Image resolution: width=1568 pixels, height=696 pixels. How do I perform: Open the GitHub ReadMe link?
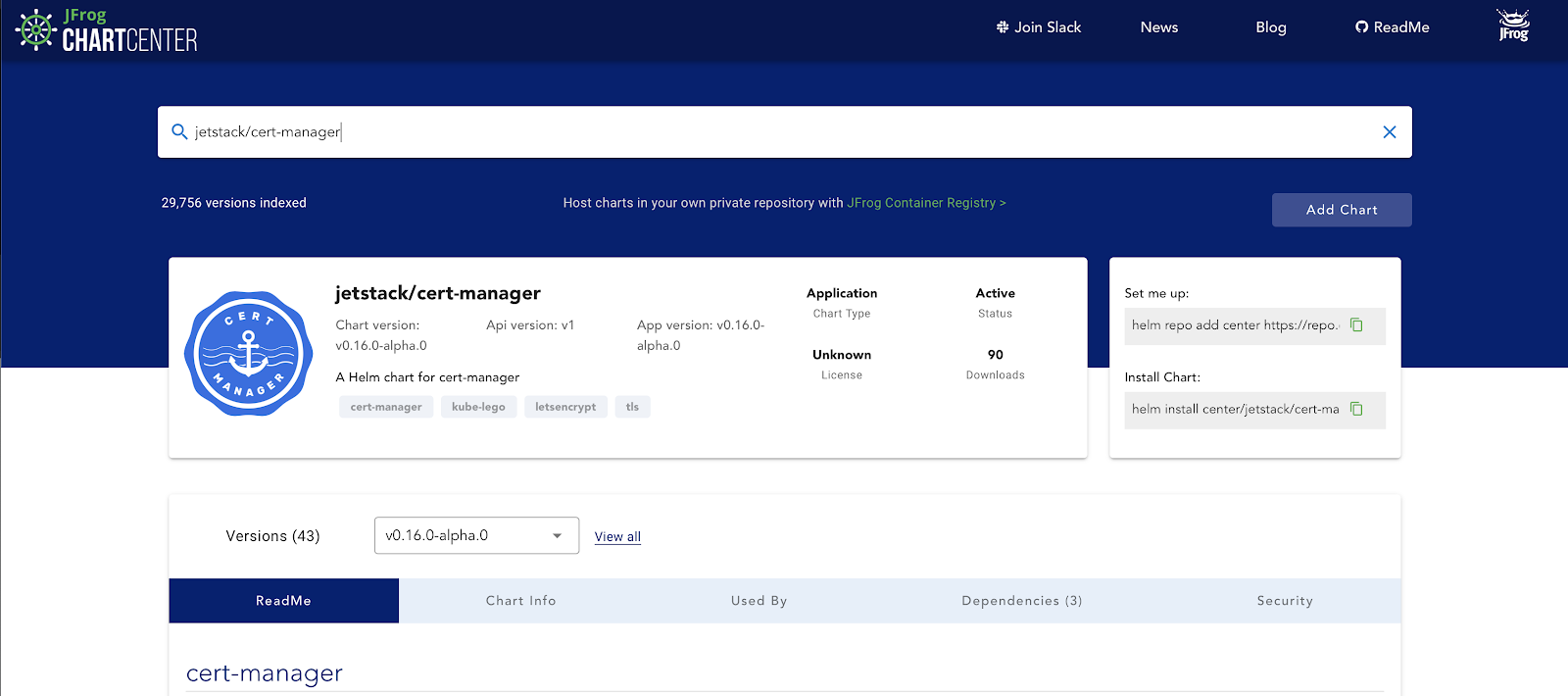pos(1392,27)
